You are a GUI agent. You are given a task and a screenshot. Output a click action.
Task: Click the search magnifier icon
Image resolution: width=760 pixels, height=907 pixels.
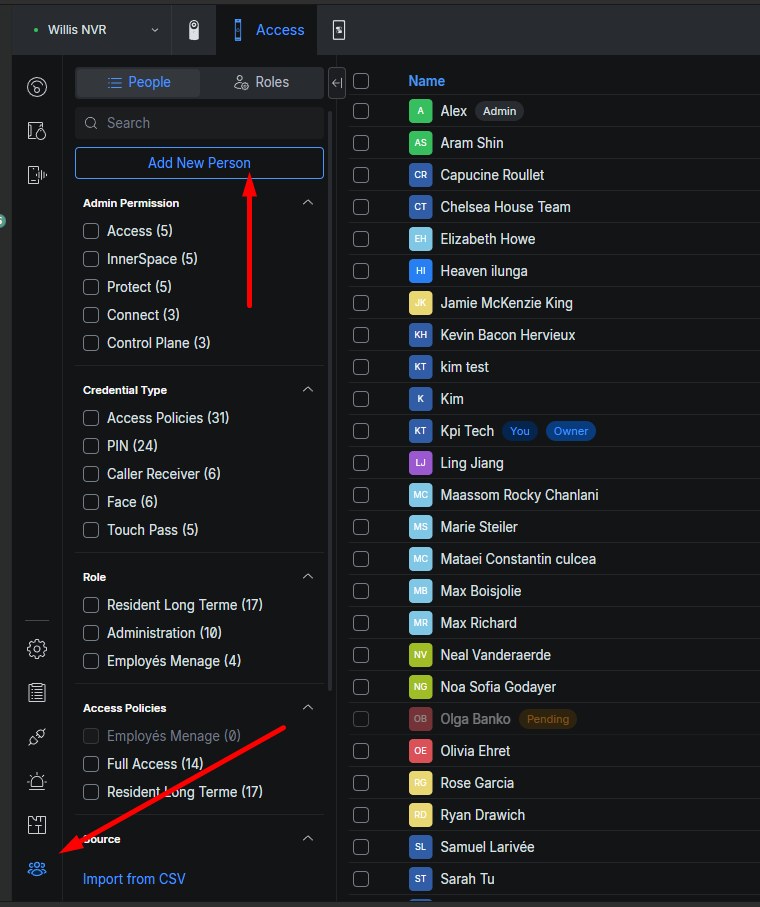click(91, 123)
